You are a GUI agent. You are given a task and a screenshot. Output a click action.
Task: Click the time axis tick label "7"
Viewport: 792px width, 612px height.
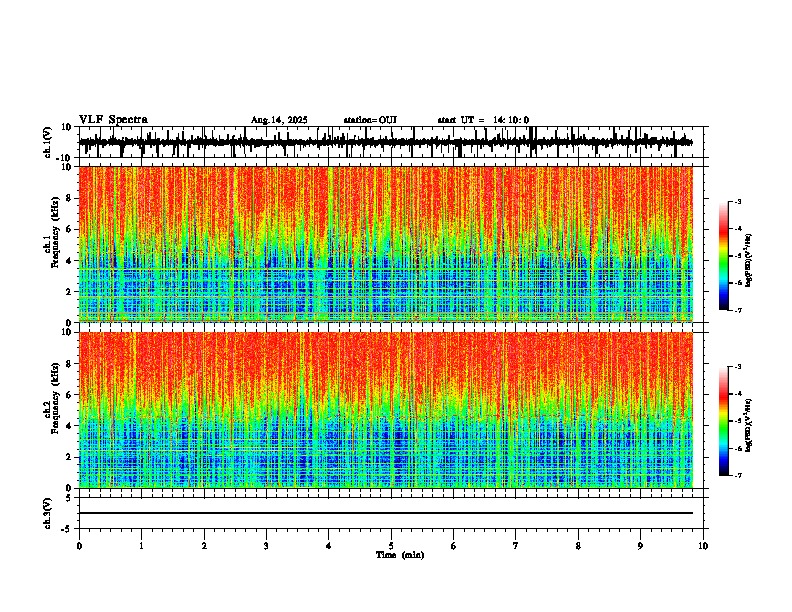(516, 546)
